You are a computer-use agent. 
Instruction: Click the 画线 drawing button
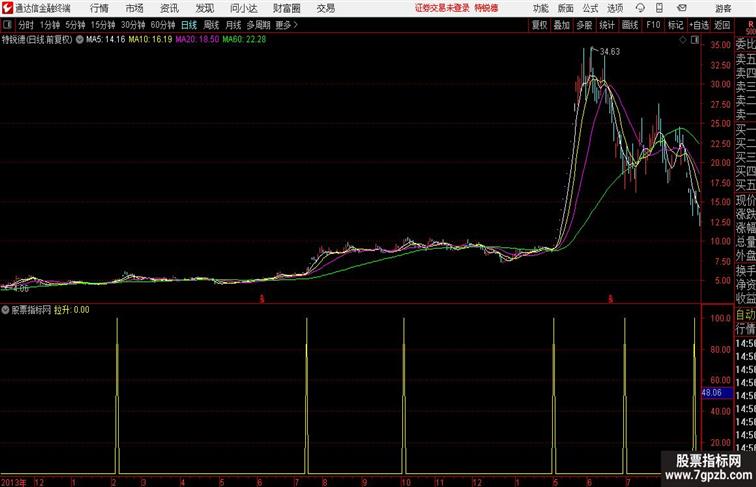pos(630,25)
